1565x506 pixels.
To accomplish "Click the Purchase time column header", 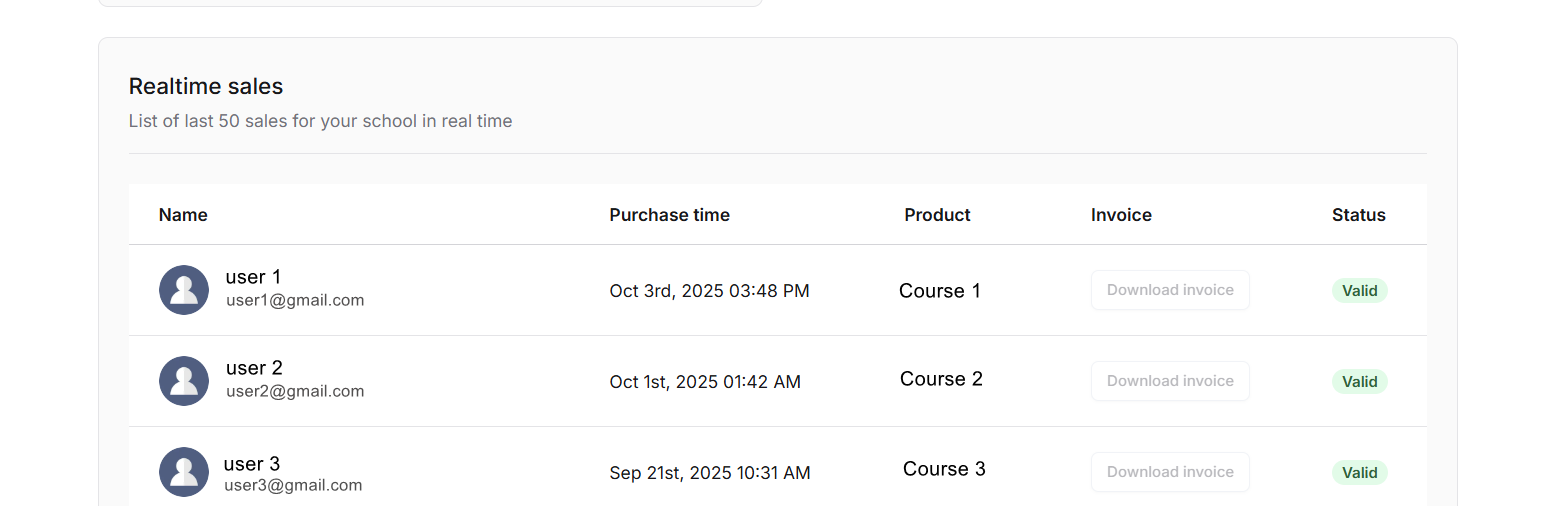I will pyautogui.click(x=669, y=215).
